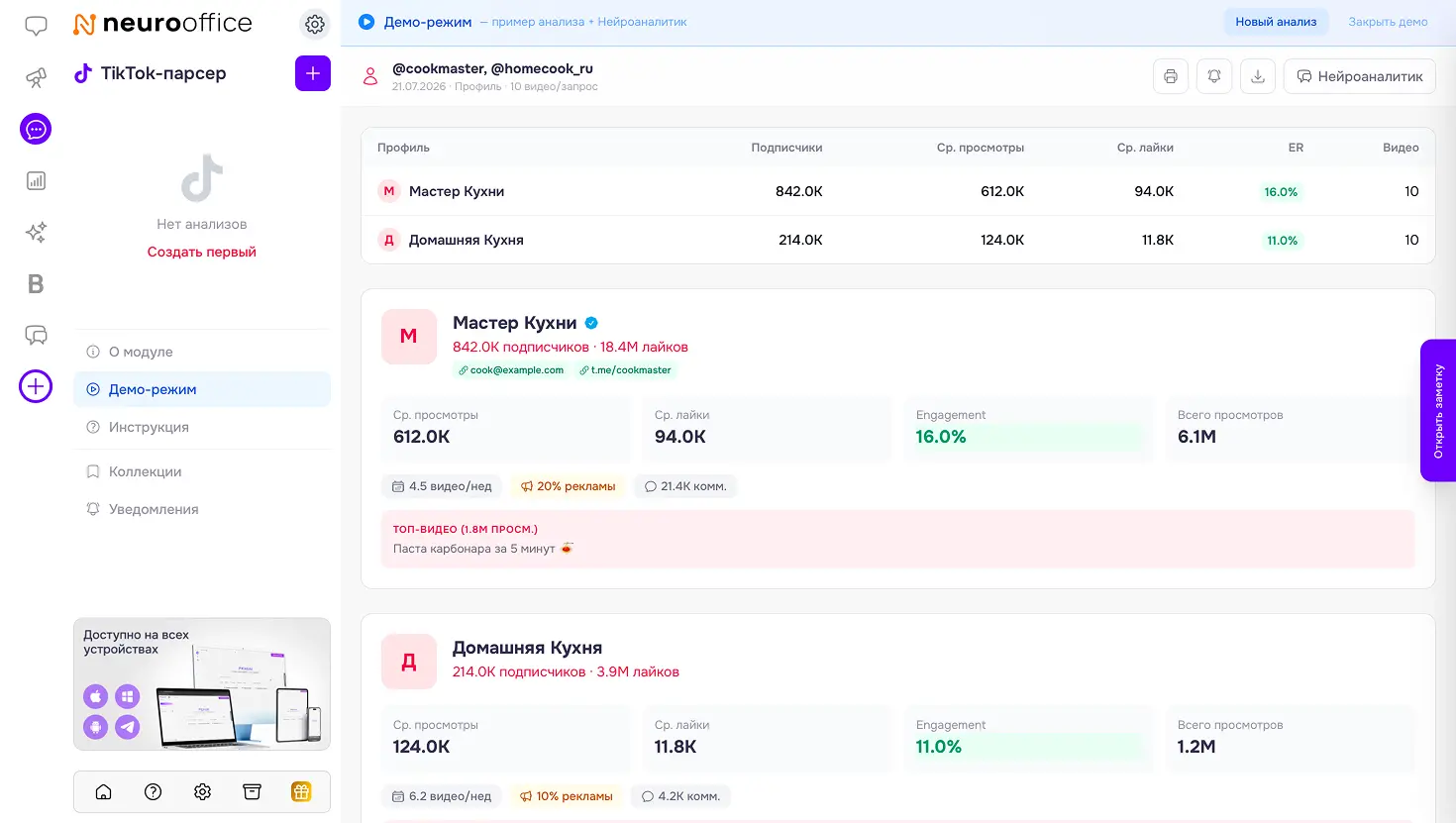1456x823 pixels.
Task: Click the Новый анализ button
Action: coord(1276,22)
